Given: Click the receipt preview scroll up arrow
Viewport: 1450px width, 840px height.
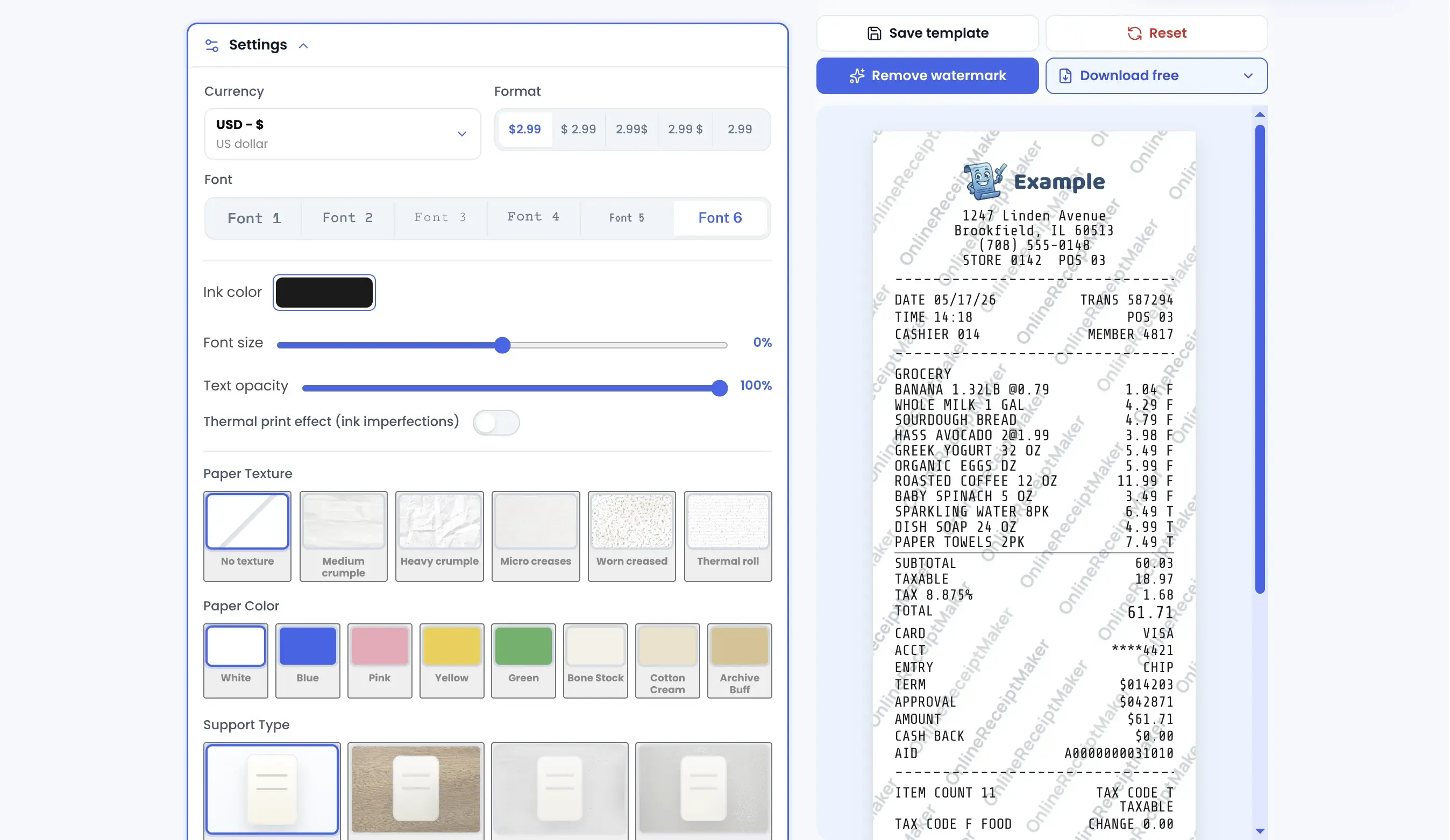Looking at the screenshot, I should (x=1259, y=115).
